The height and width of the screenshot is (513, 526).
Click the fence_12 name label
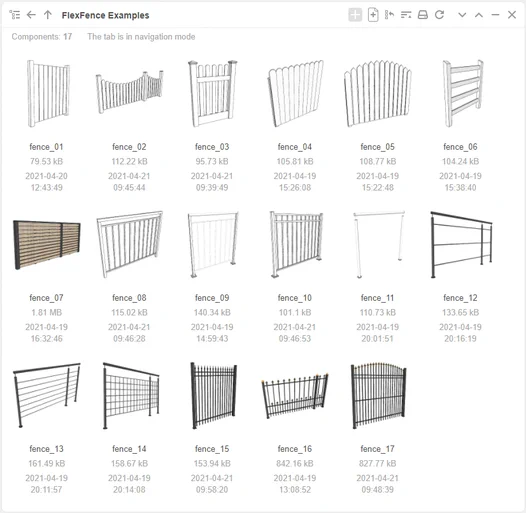[461, 298]
